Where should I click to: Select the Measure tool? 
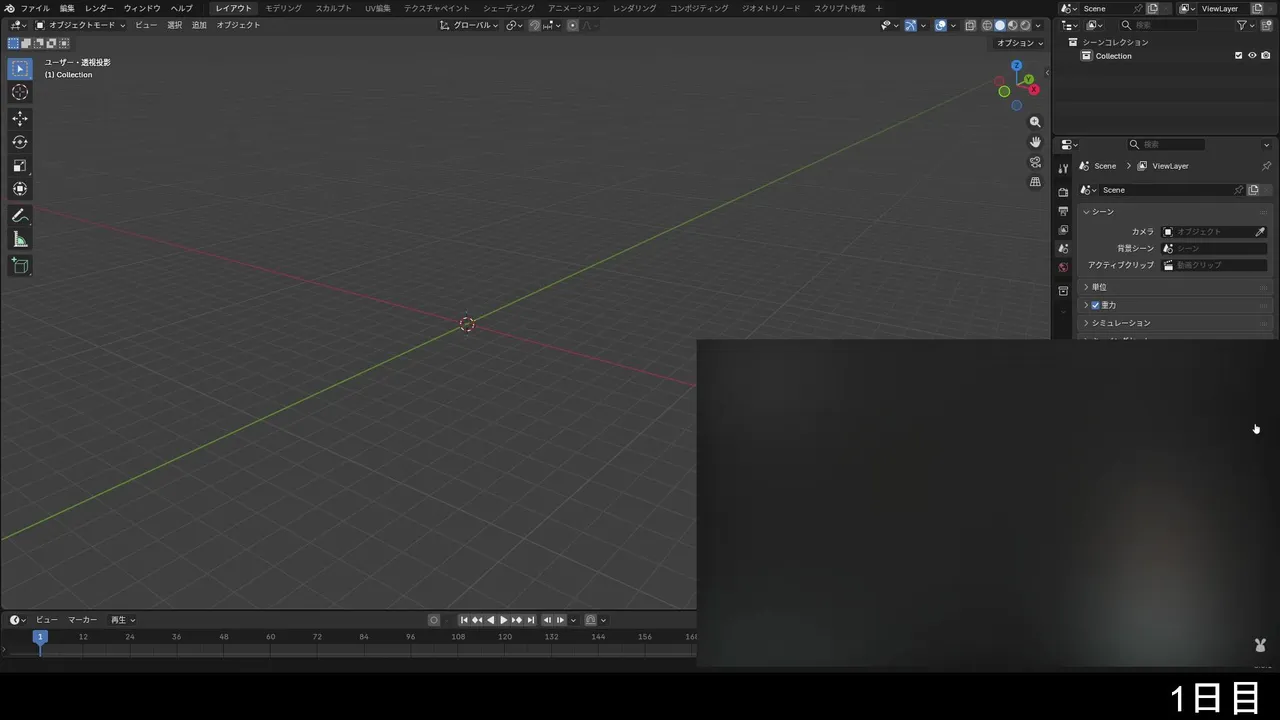20,239
